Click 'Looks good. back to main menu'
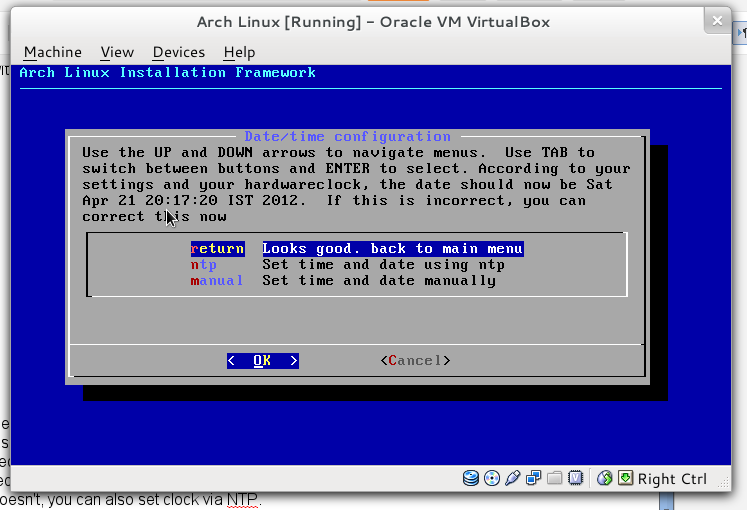Image resolution: width=747 pixels, height=510 pixels. click(x=393, y=249)
